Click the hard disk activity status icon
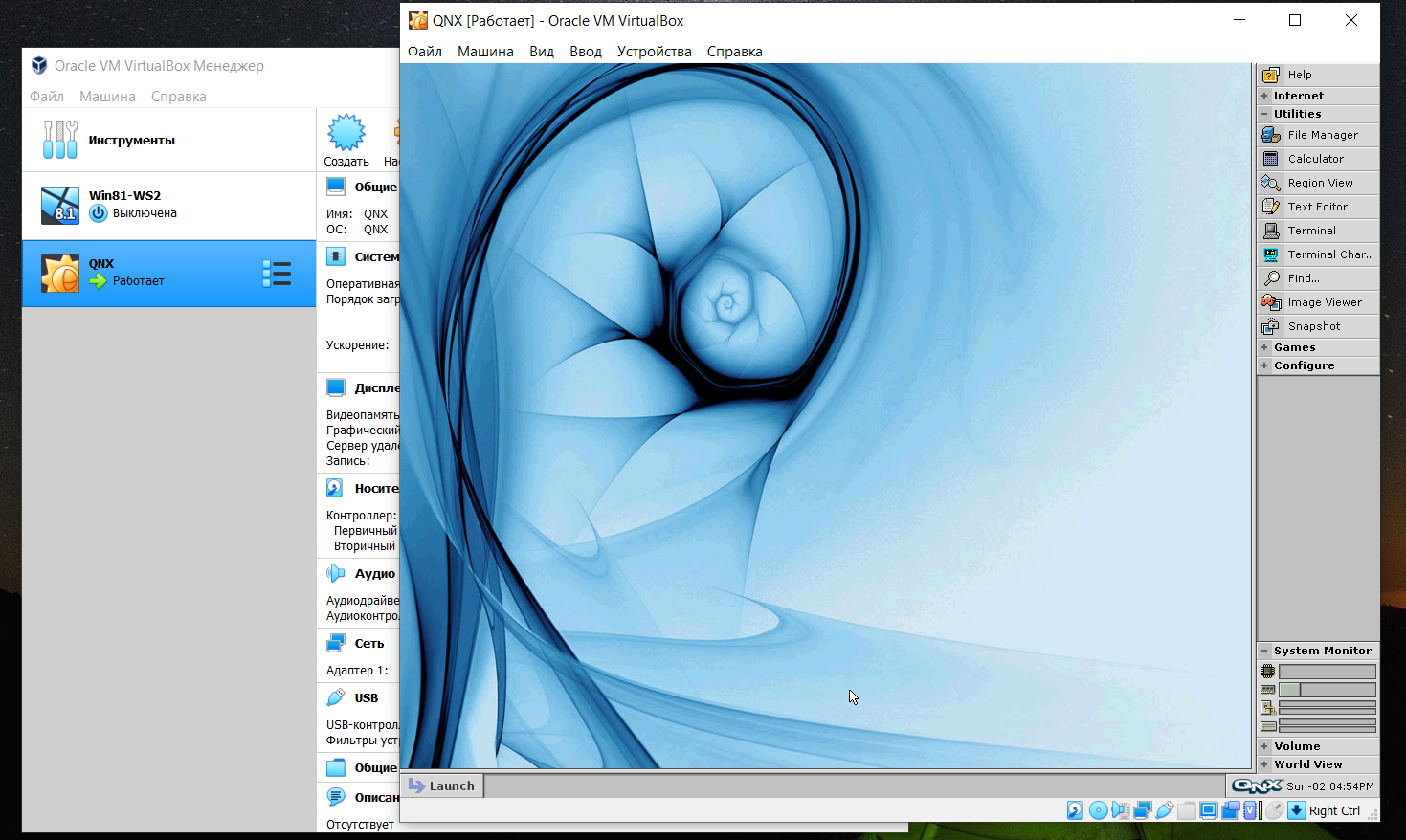 tap(1075, 810)
